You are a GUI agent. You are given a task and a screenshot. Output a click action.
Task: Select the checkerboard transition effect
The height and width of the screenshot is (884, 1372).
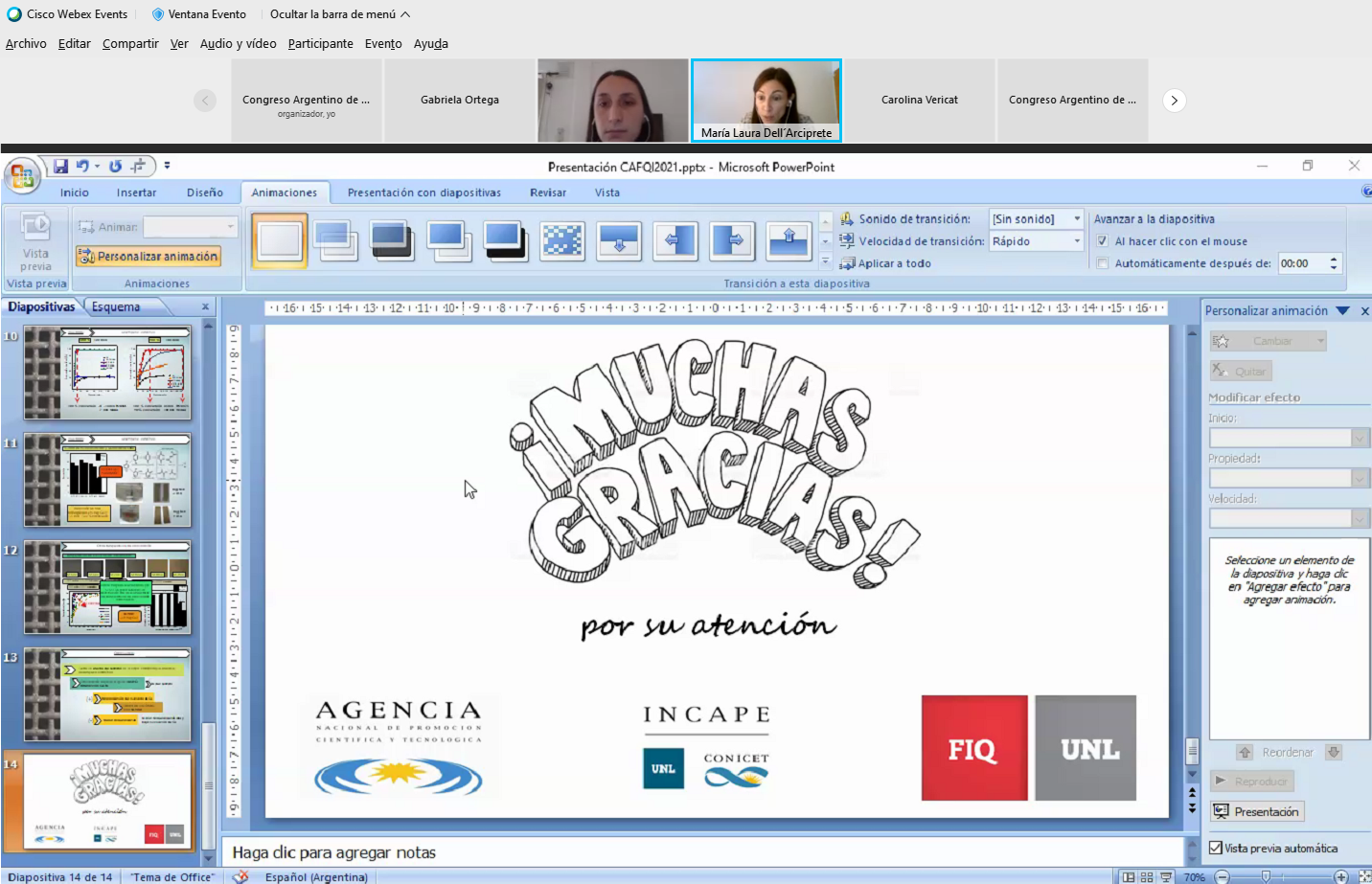tap(562, 240)
